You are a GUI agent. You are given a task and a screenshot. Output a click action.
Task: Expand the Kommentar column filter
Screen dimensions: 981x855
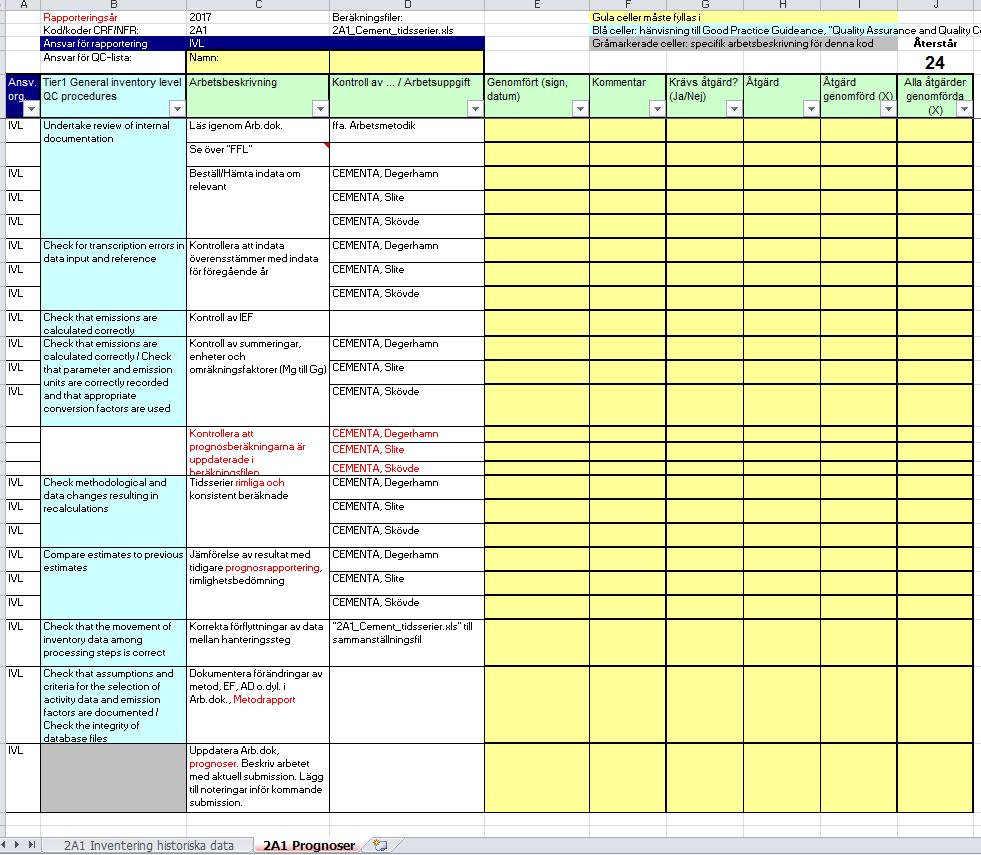pyautogui.click(x=657, y=109)
